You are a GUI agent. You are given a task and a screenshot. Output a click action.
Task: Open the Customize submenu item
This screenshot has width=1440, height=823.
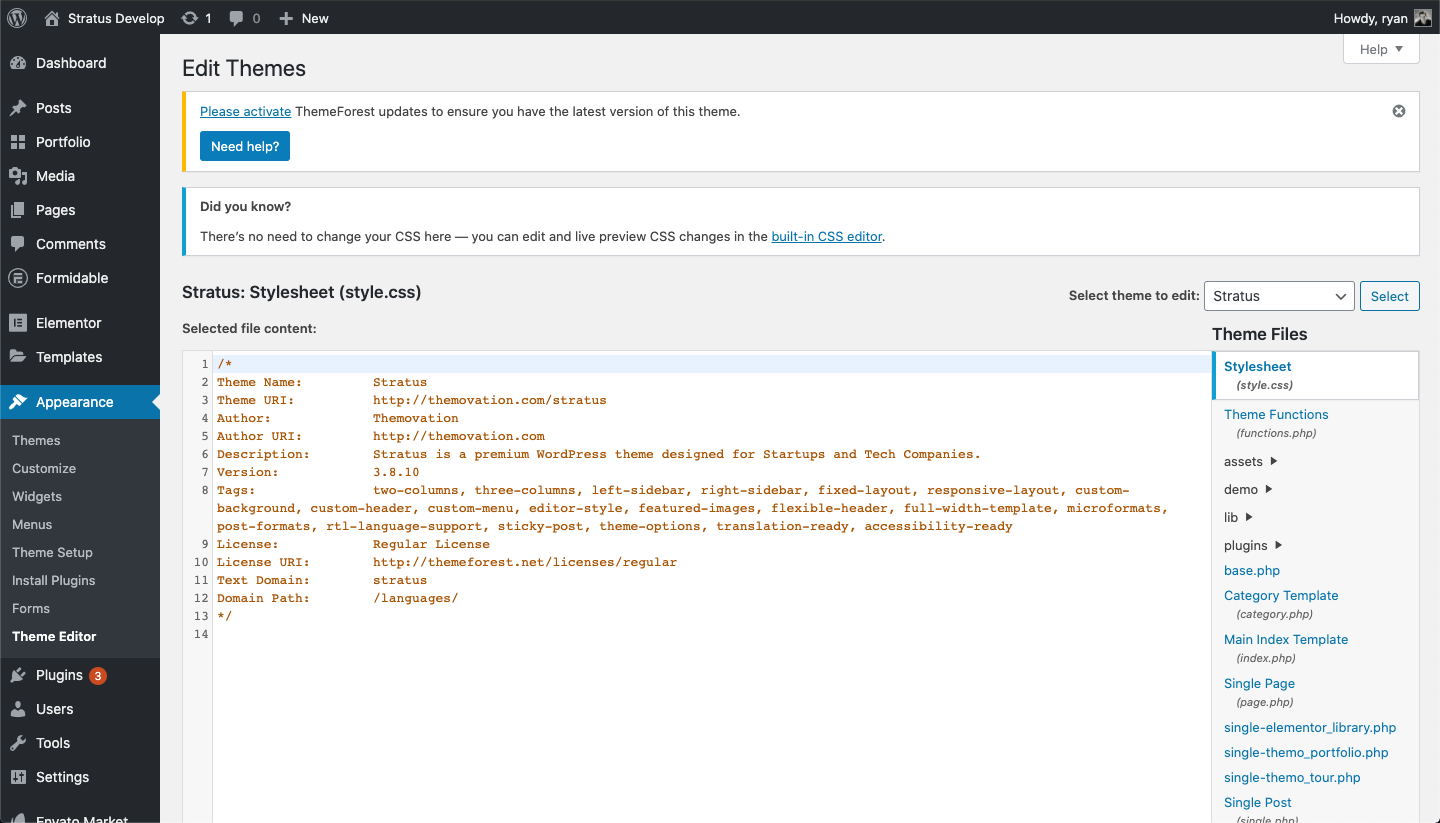tap(44, 468)
